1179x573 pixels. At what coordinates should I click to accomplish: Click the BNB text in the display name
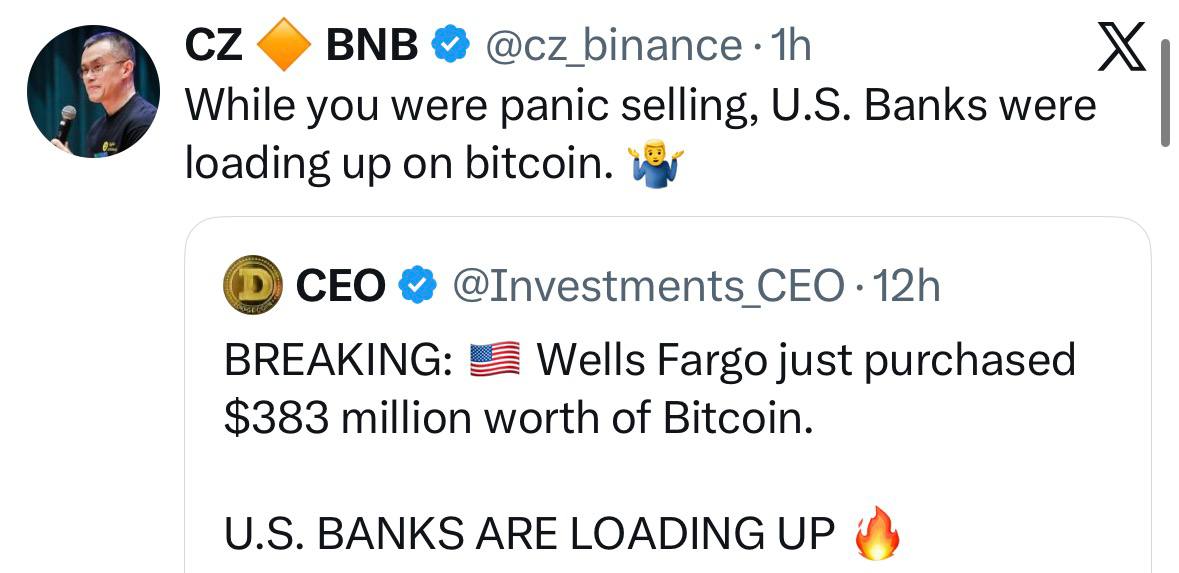point(372,45)
